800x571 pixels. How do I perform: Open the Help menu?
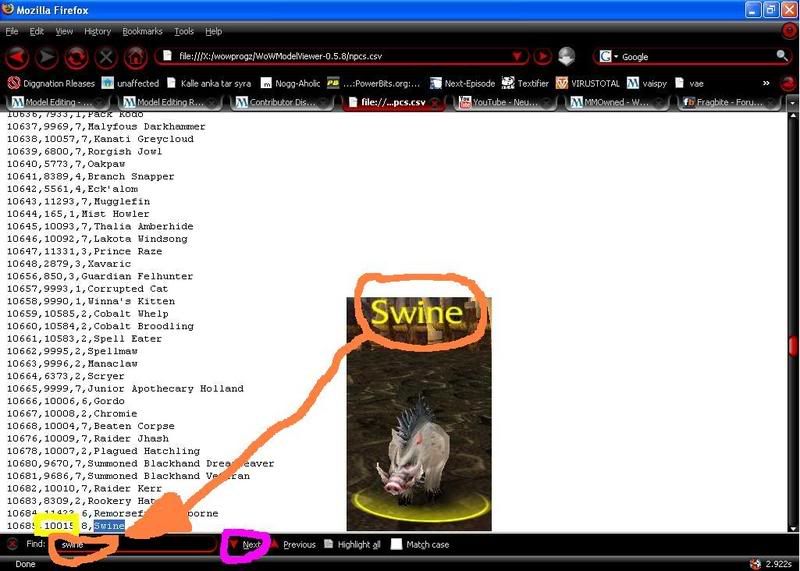[214, 32]
